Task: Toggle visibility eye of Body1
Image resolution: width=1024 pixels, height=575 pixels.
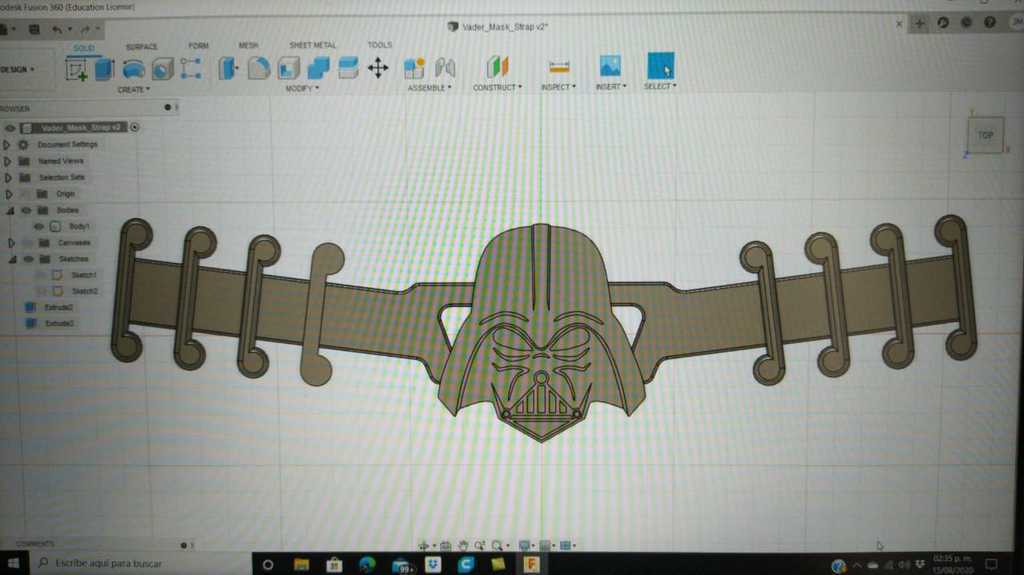Action: pyautogui.click(x=39, y=227)
